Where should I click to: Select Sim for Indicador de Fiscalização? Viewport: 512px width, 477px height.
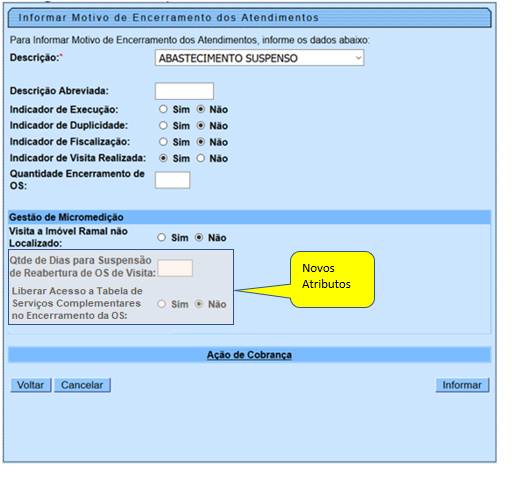163,142
